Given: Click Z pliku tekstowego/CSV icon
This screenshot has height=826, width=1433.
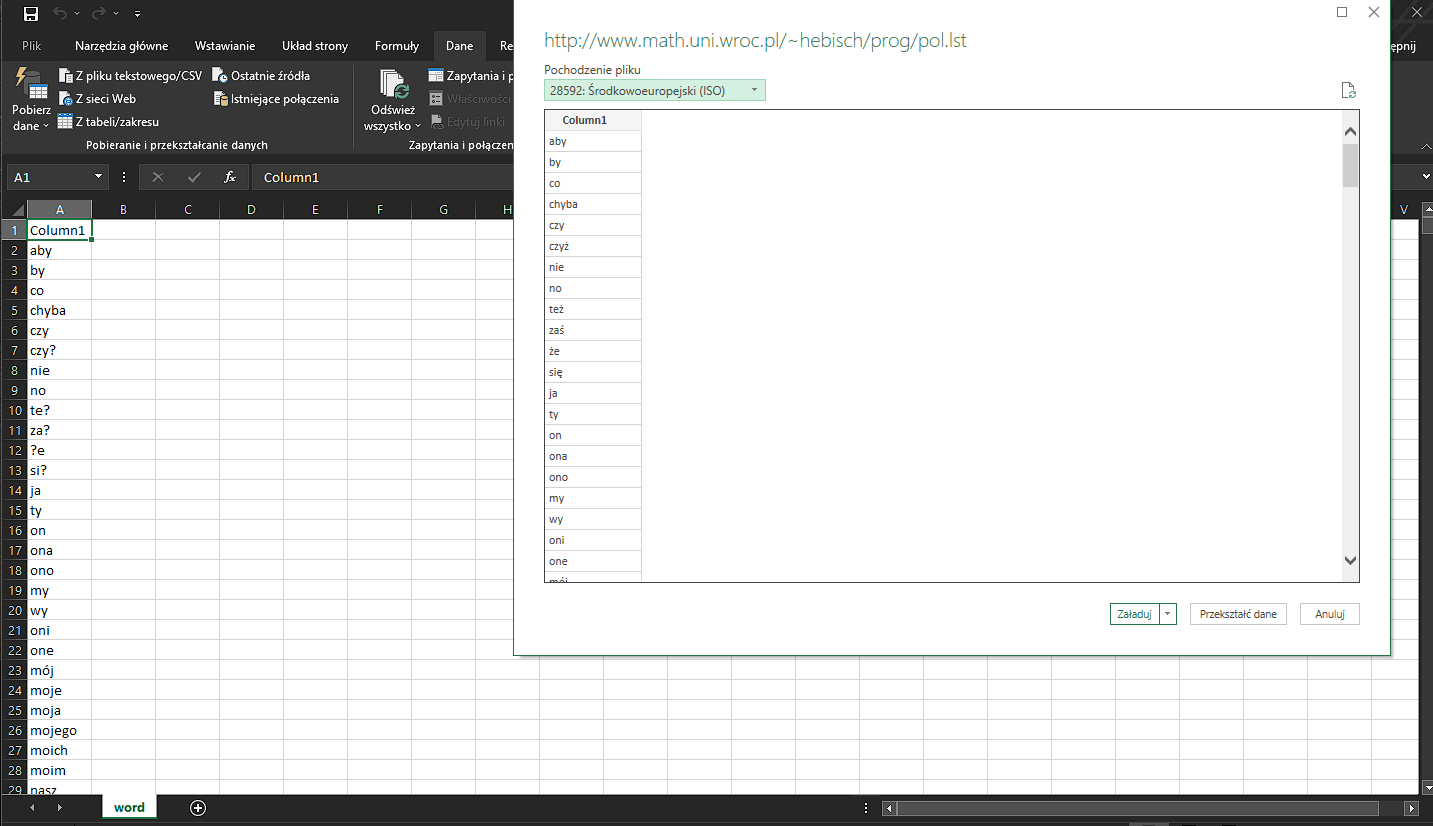Looking at the screenshot, I should [x=66, y=75].
